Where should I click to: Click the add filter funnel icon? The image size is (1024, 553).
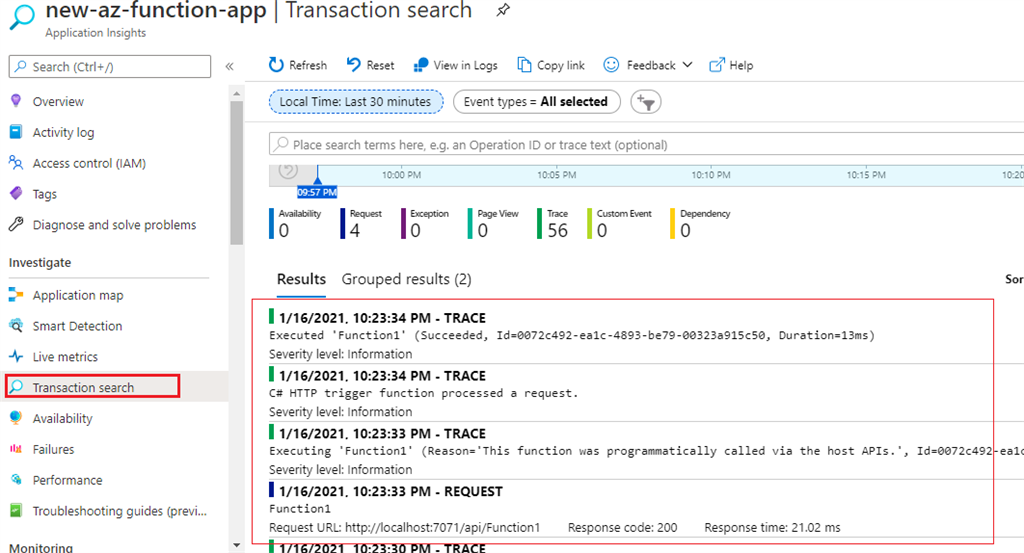647,102
